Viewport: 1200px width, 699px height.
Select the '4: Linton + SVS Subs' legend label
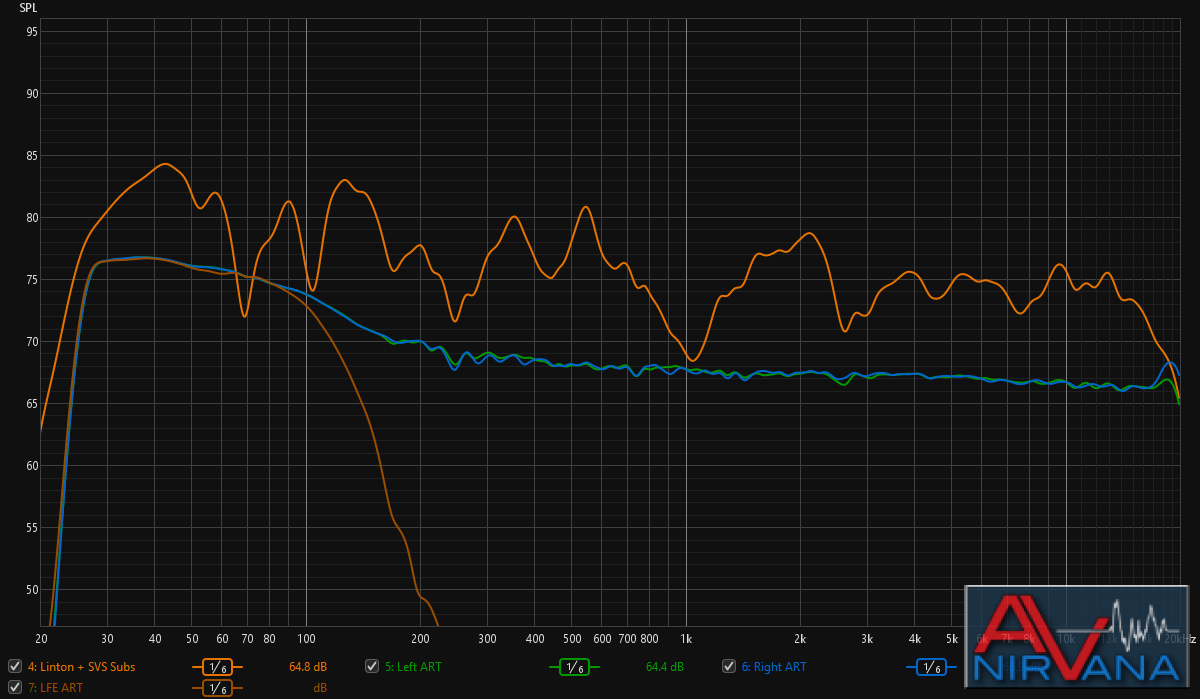click(81, 666)
